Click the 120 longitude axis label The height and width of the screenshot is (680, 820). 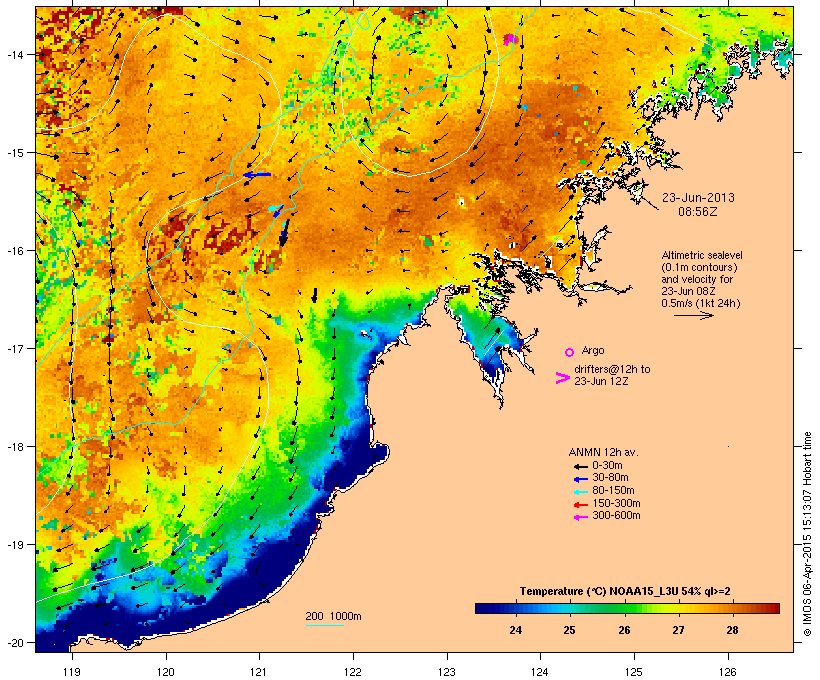point(166,672)
